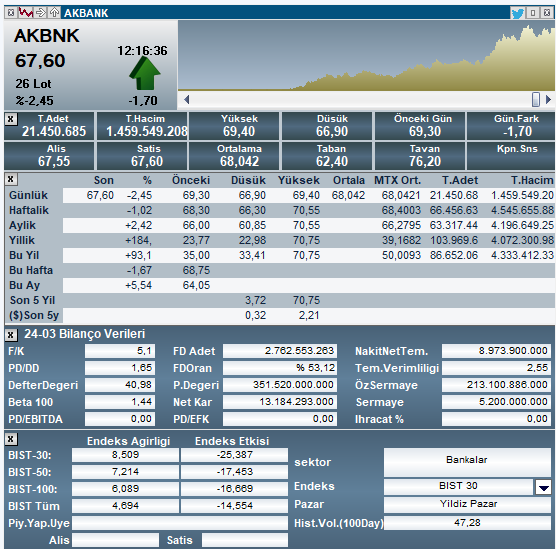
Task: Click the FD Adet value 2.762.553.263
Action: point(280,351)
